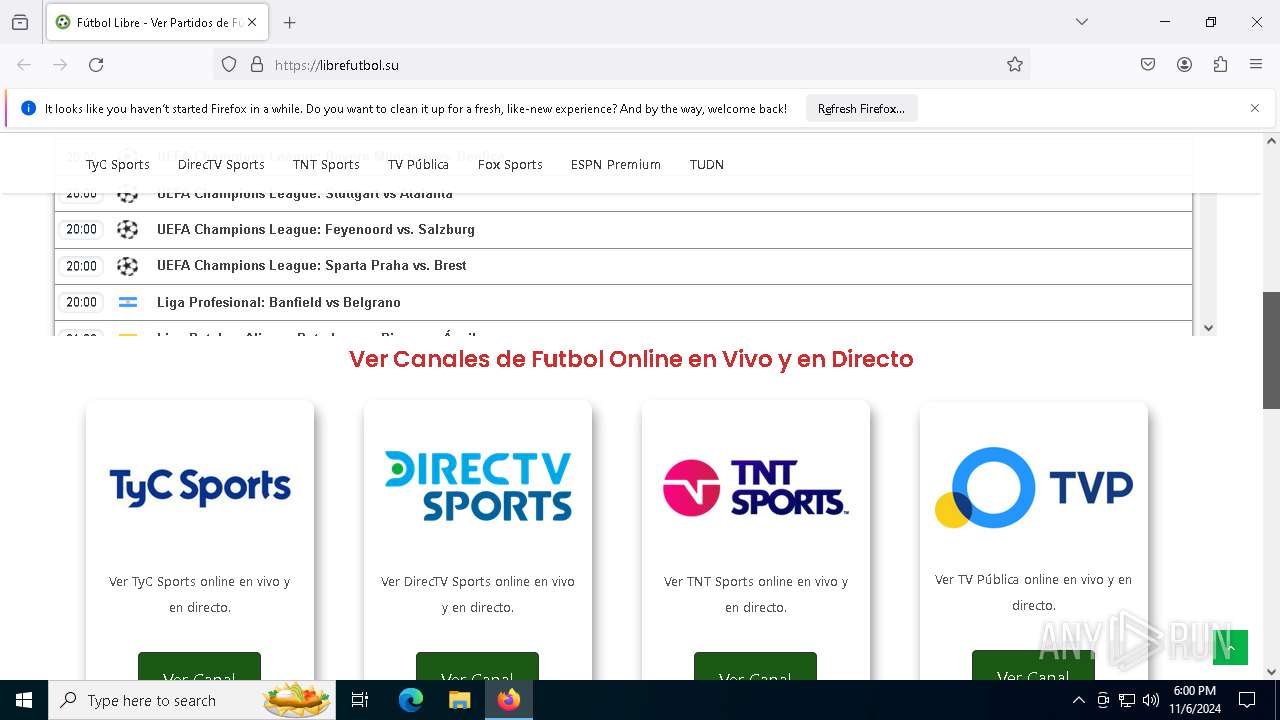Click Ver Canal under TyC Sports
1280x720 pixels.
click(x=199, y=667)
